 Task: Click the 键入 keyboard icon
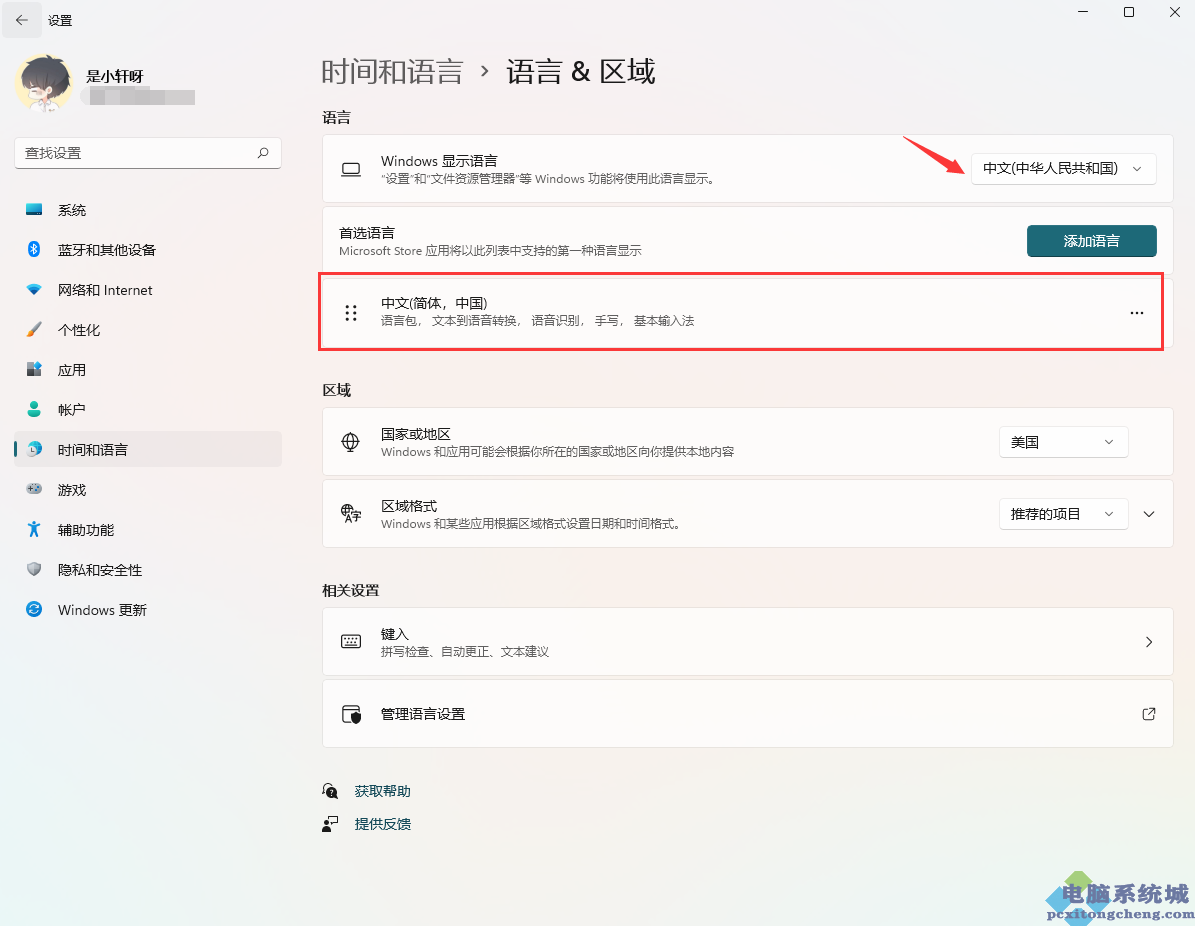pyautogui.click(x=351, y=642)
